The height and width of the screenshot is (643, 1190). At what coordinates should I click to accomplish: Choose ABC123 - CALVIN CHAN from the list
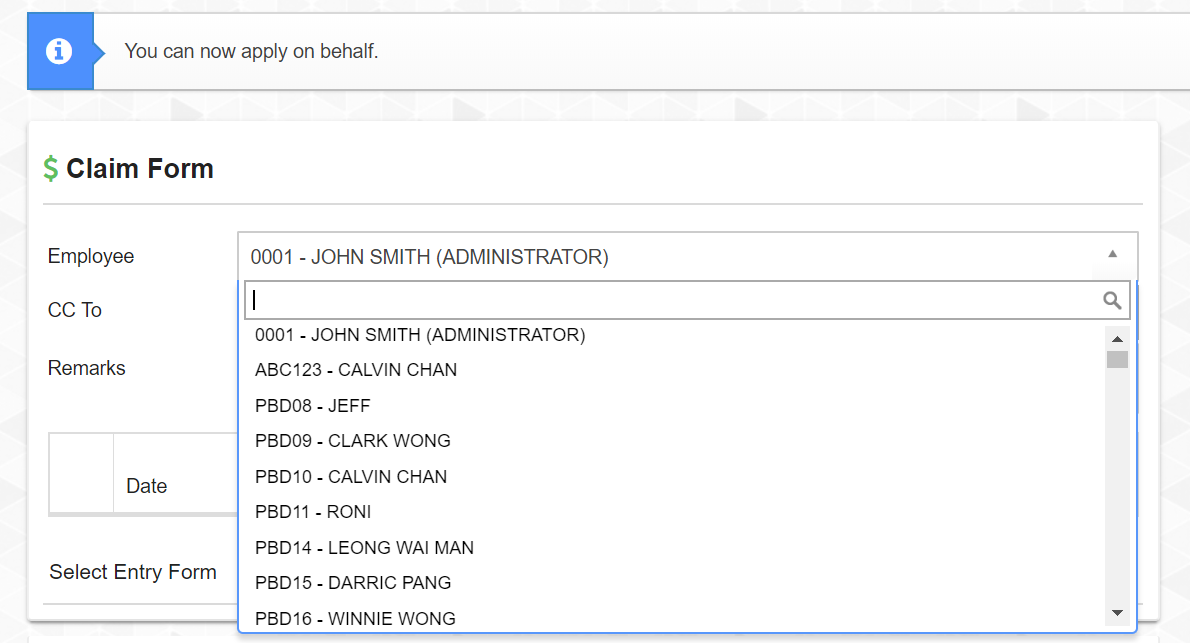pos(356,370)
